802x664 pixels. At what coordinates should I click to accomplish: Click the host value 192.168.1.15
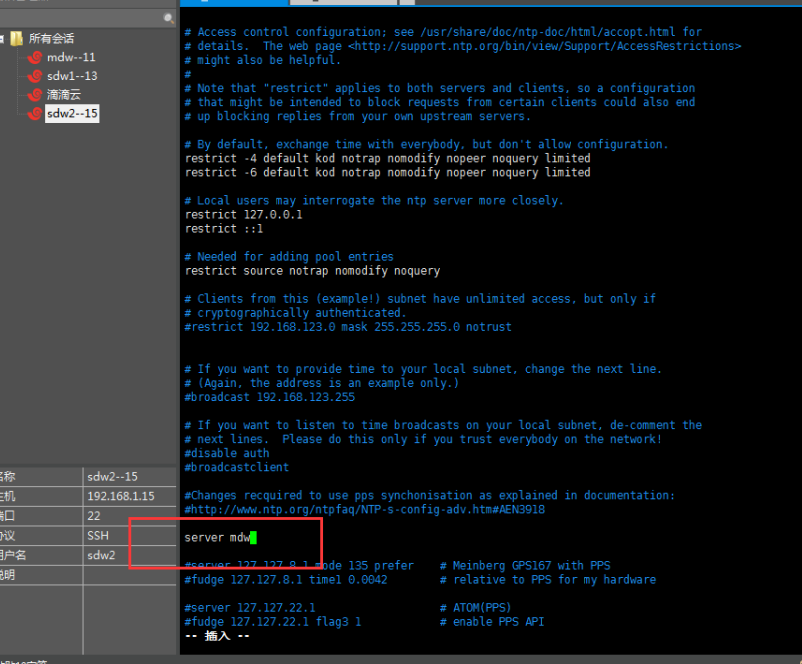pyautogui.click(x=121, y=496)
